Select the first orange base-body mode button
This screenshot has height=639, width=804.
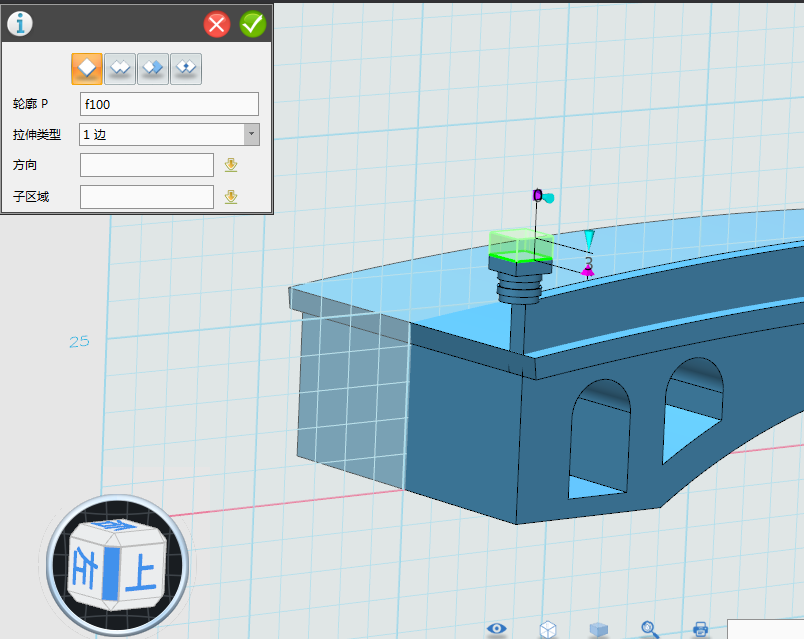[87, 68]
